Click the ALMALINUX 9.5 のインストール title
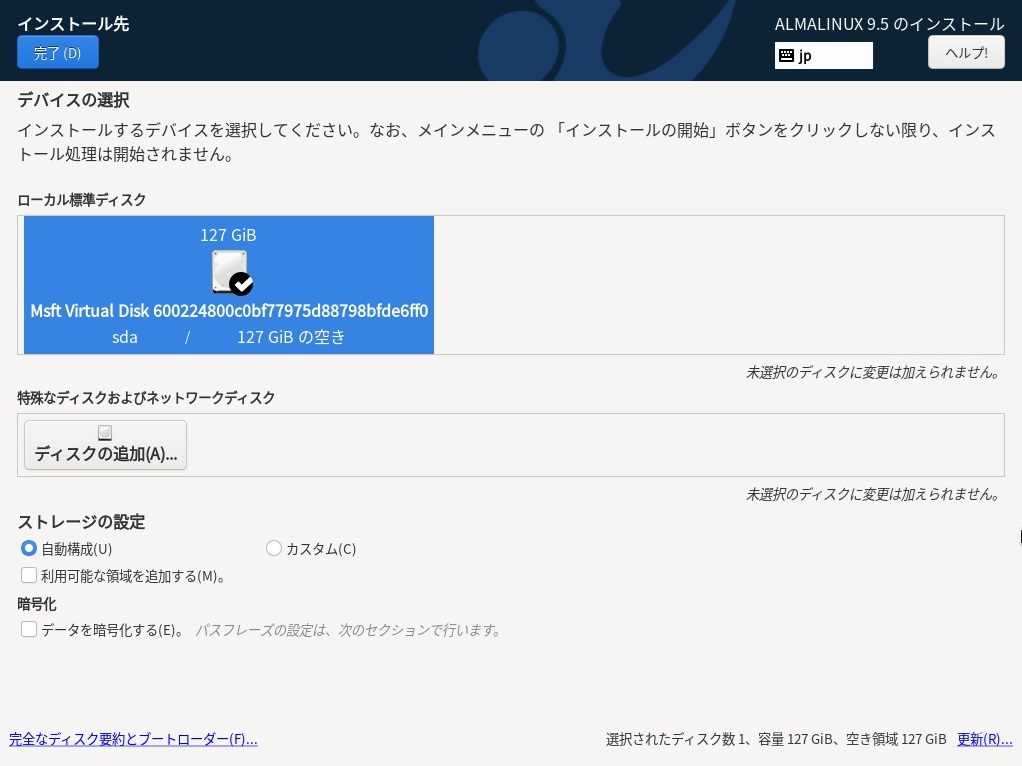Viewport: 1022px width, 766px height. 889,24
